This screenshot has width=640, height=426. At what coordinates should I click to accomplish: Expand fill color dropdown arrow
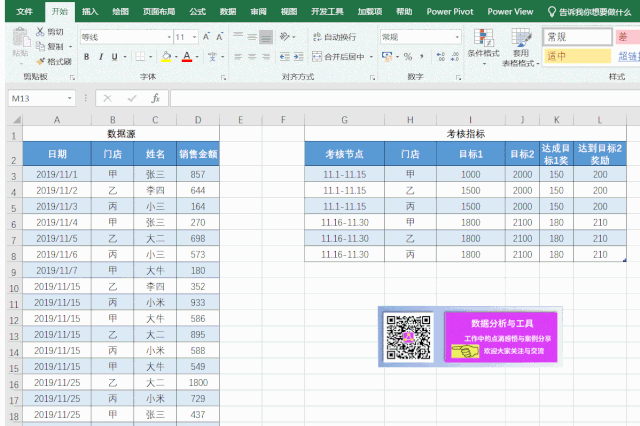pos(176,57)
